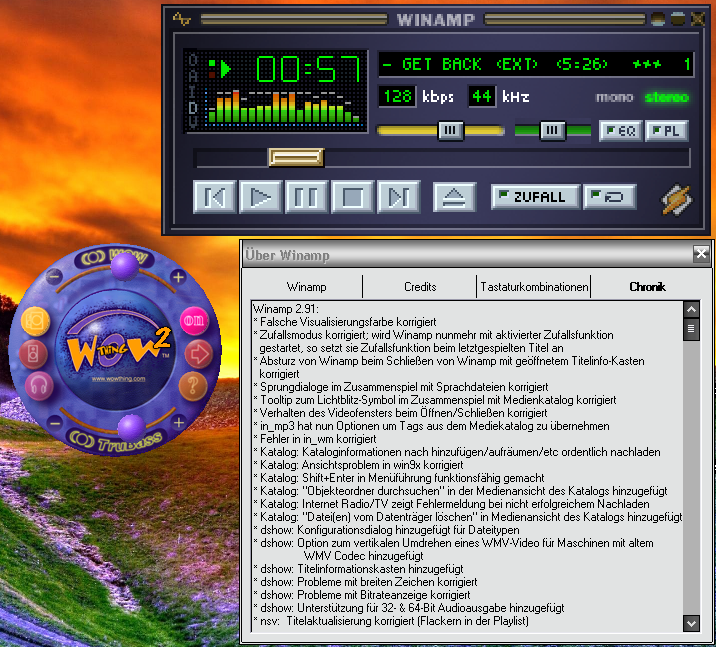The height and width of the screenshot is (647, 716).
Task: Toggle Winamp windowshade mode button
Action: [678, 19]
